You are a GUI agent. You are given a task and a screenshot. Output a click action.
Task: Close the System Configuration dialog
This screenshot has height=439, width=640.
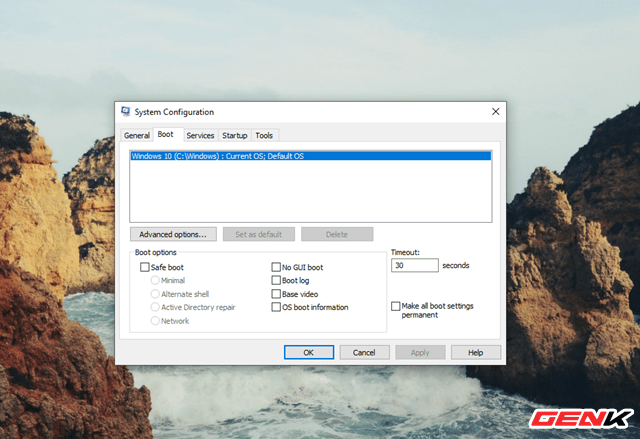[x=496, y=111]
